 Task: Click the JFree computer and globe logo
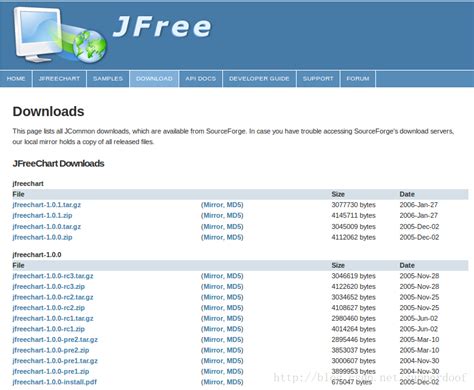(x=61, y=35)
